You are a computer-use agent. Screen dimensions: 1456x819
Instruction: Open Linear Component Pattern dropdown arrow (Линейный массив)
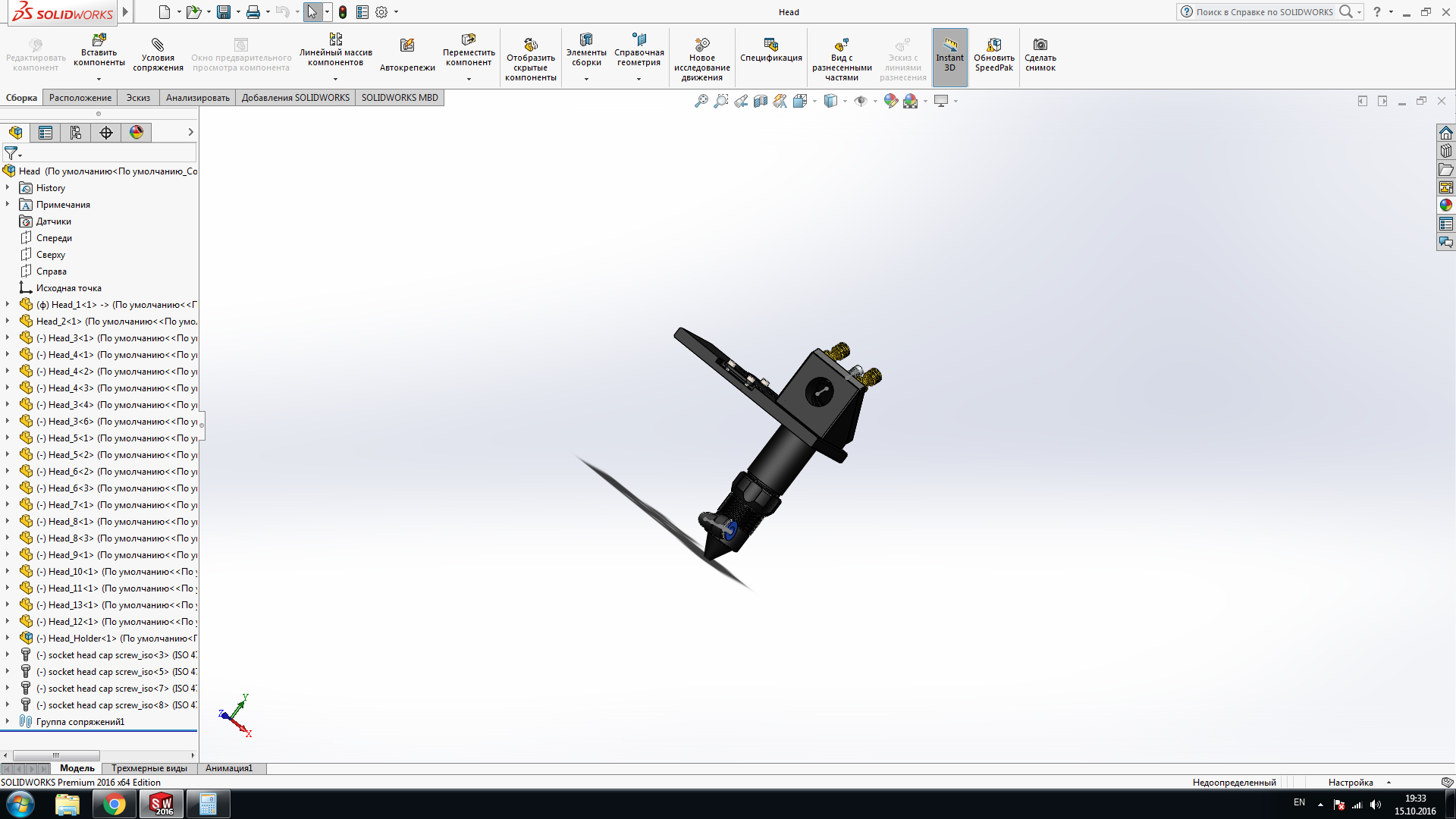(335, 79)
